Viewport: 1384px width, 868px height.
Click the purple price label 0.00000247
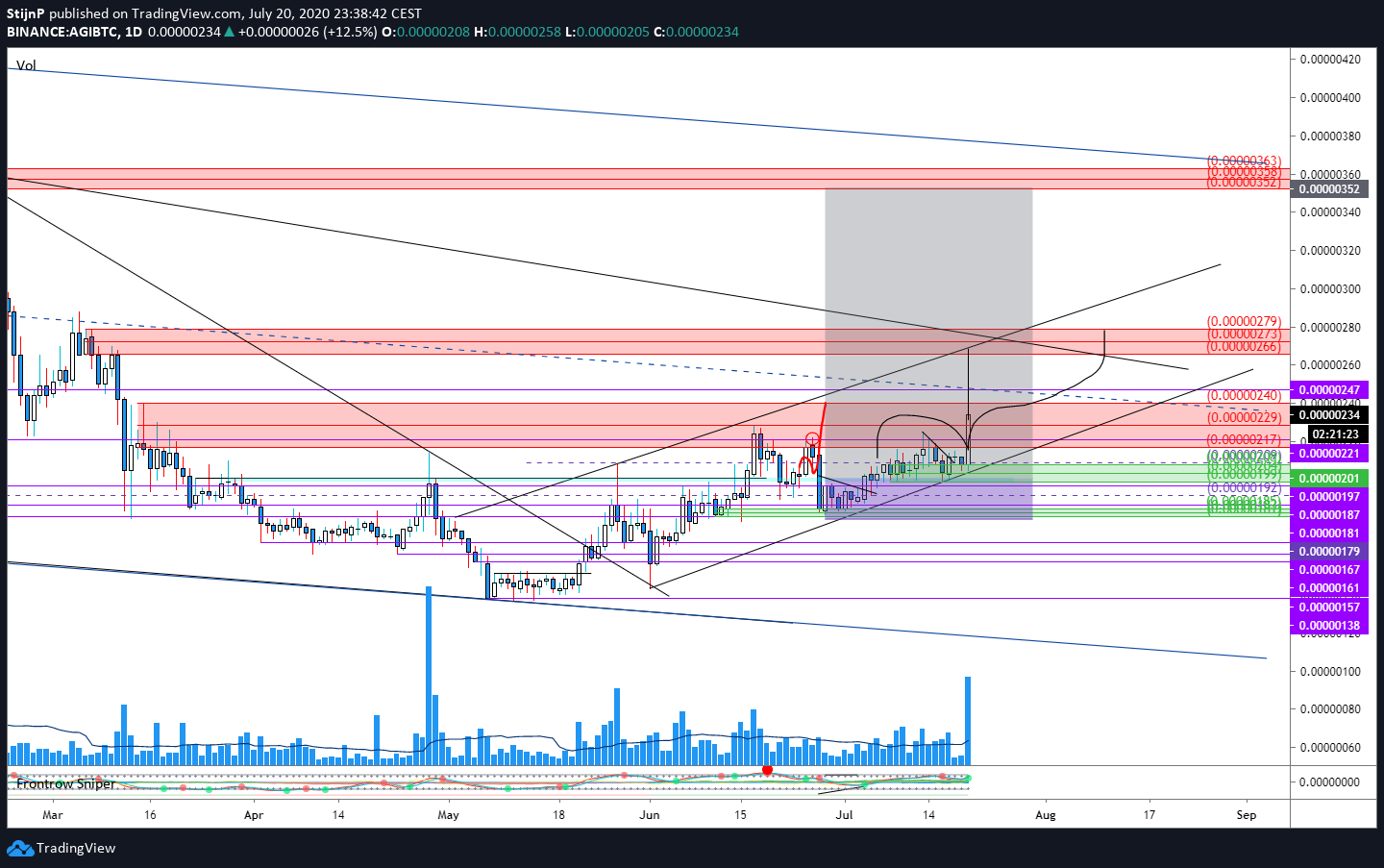1329,390
